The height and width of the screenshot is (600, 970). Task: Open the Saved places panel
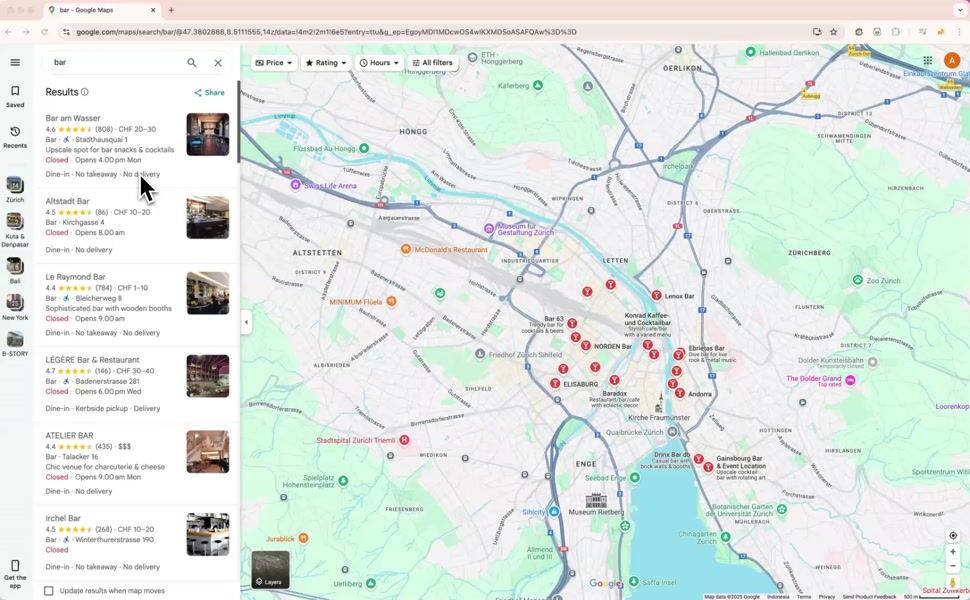[15, 96]
